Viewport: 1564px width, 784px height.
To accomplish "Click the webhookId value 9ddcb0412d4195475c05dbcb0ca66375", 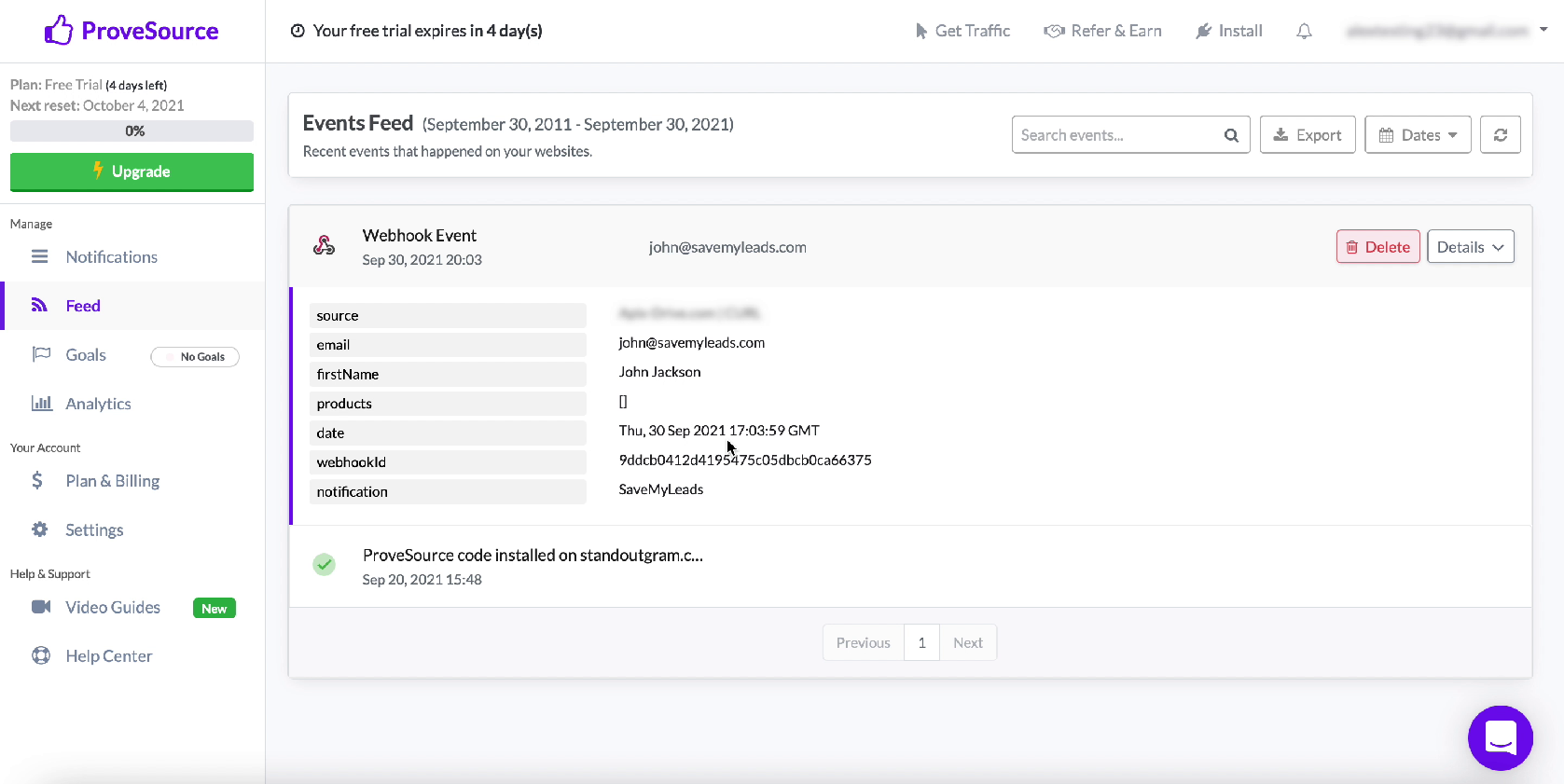I will (x=745, y=460).
